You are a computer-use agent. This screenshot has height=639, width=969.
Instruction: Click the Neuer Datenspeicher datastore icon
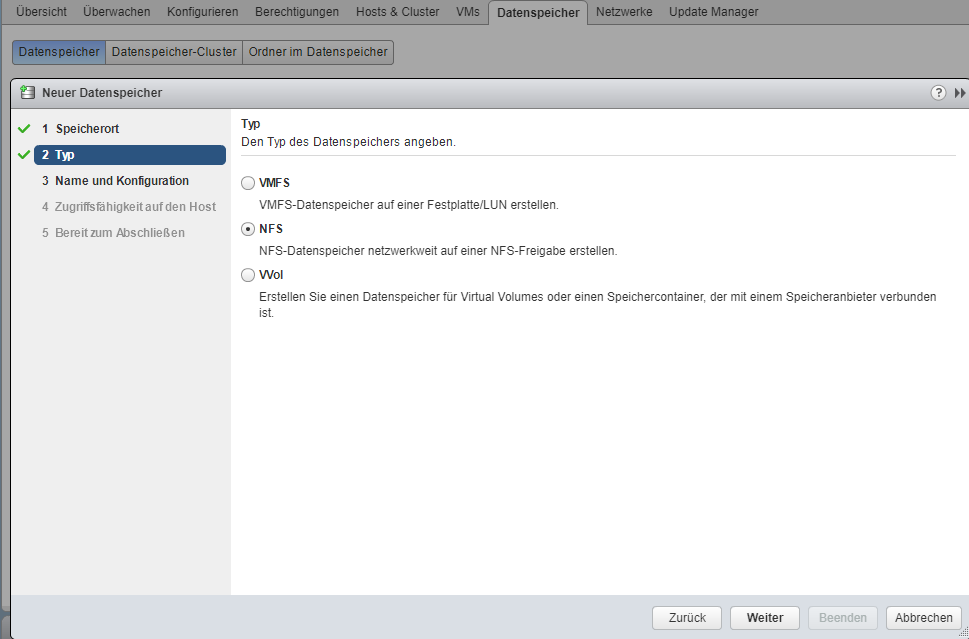pos(28,93)
